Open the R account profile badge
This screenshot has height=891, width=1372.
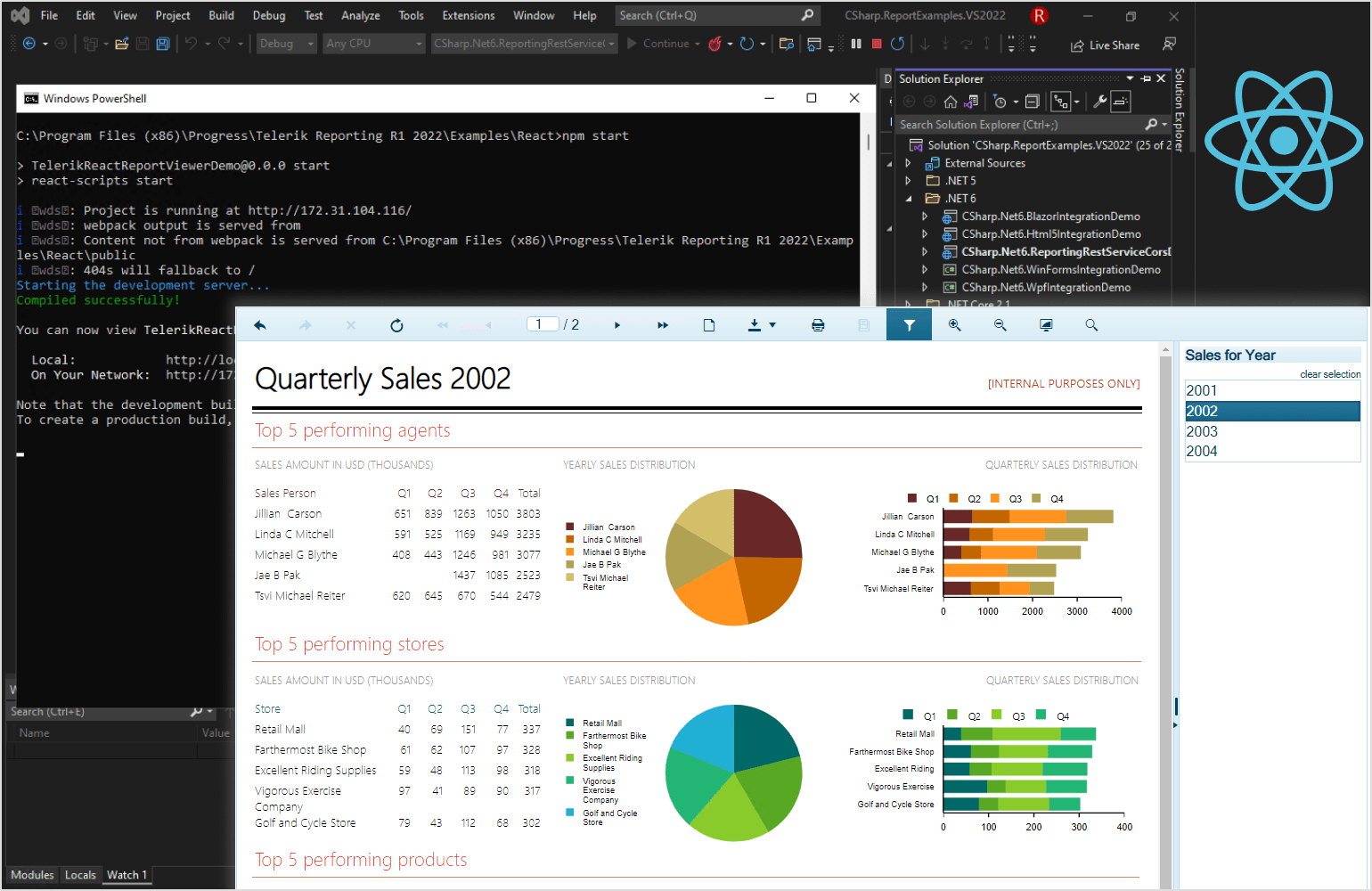click(x=1039, y=15)
